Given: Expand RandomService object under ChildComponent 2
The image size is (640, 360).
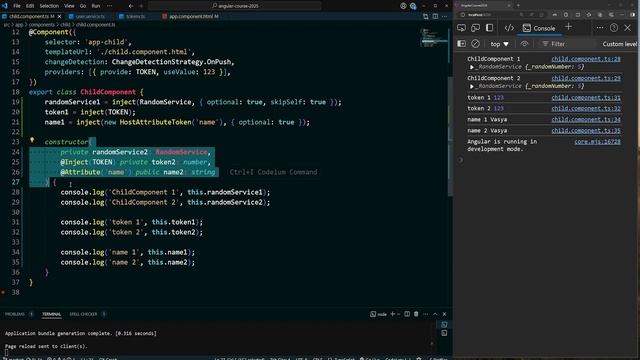Looking at the screenshot, I should [472, 86].
